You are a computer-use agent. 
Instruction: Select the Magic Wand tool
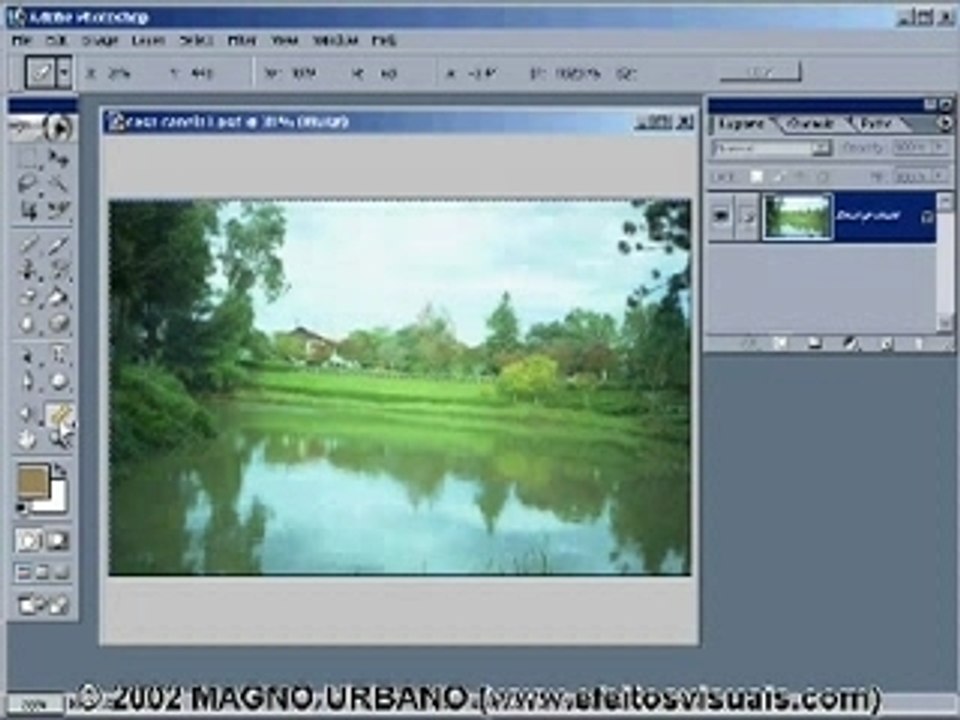tap(58, 183)
